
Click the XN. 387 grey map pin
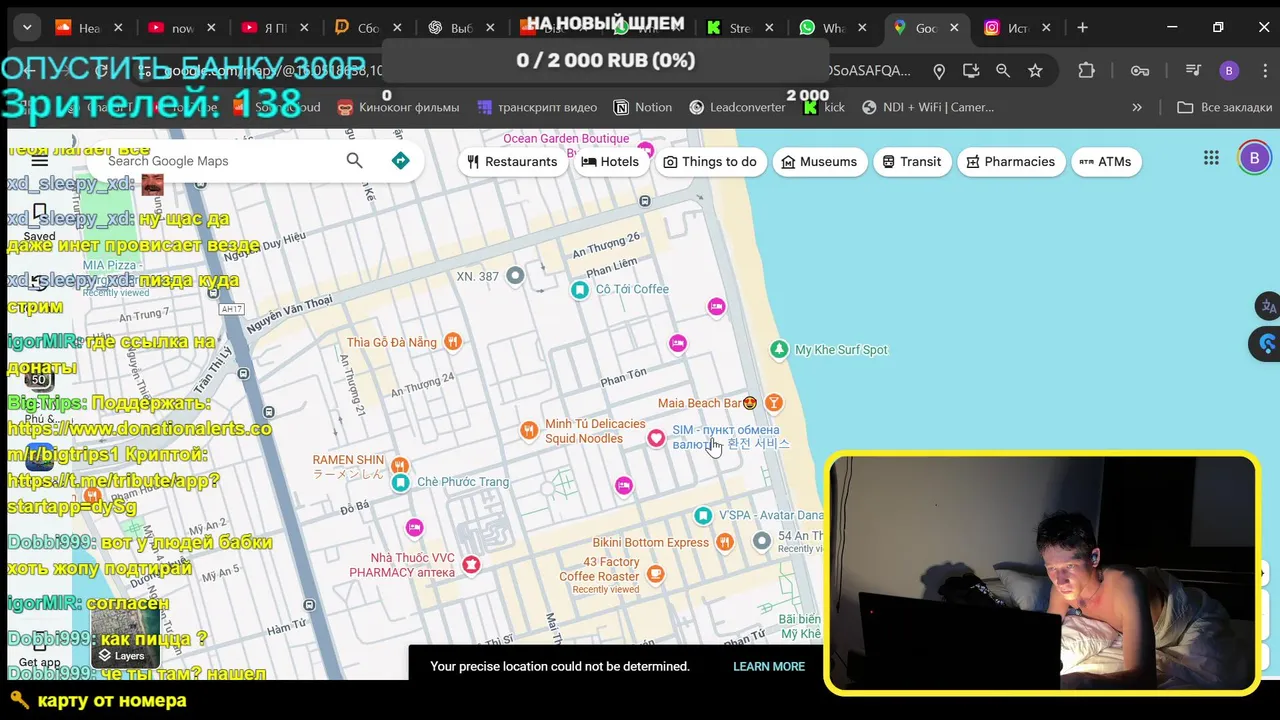point(515,276)
